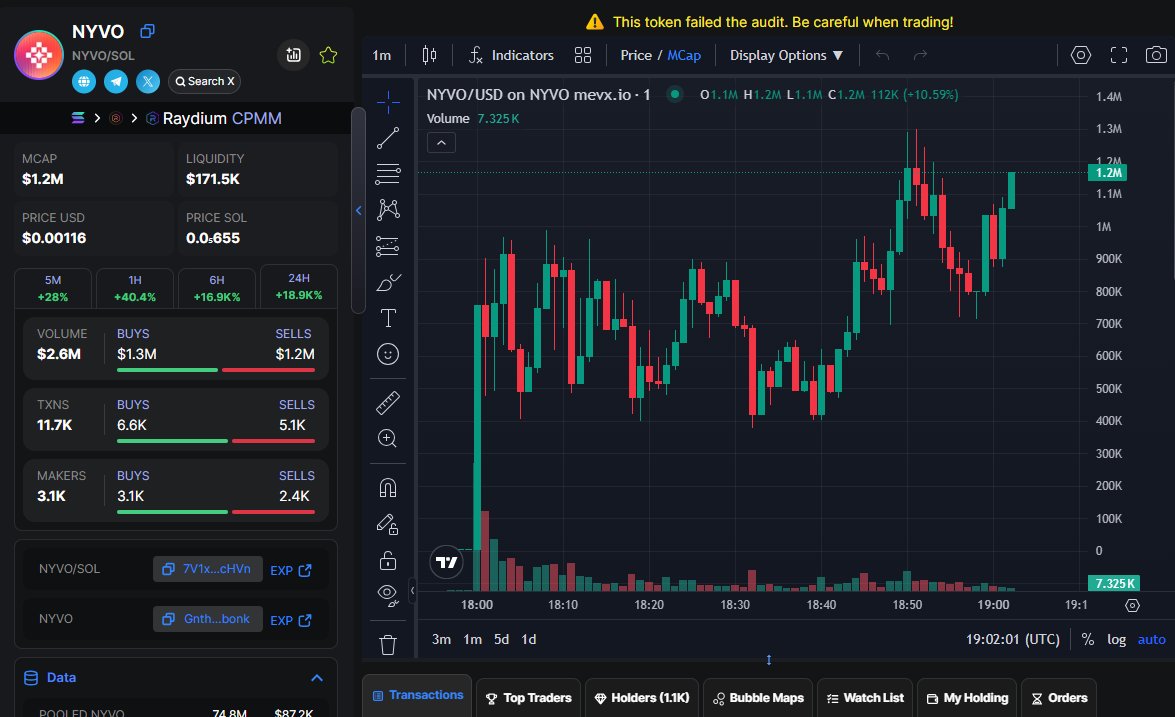The image size is (1175, 717).
Task: Expand the Display Options dropdown
Action: (x=786, y=55)
